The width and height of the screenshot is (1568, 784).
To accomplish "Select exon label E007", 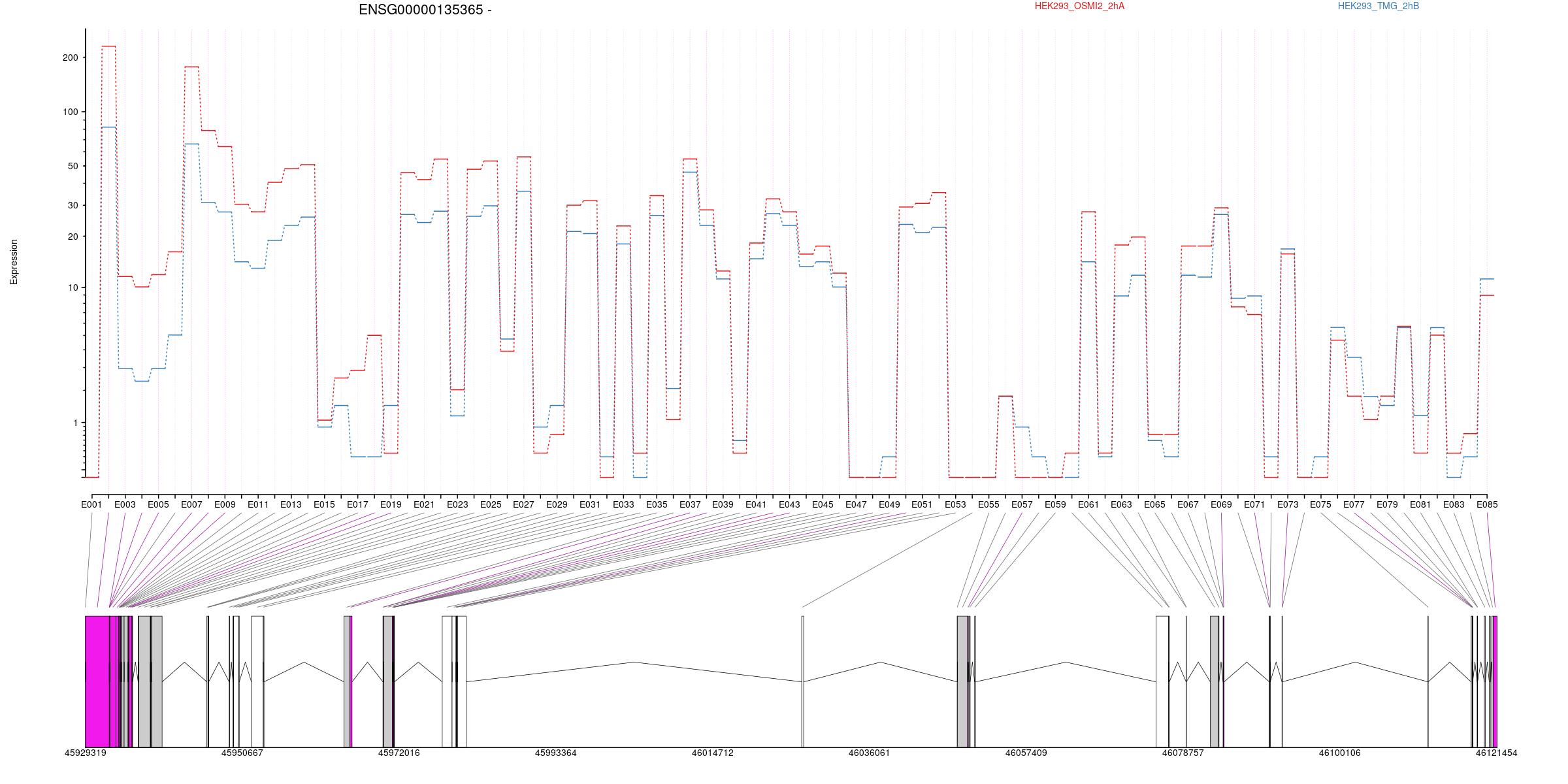I will (x=191, y=504).
